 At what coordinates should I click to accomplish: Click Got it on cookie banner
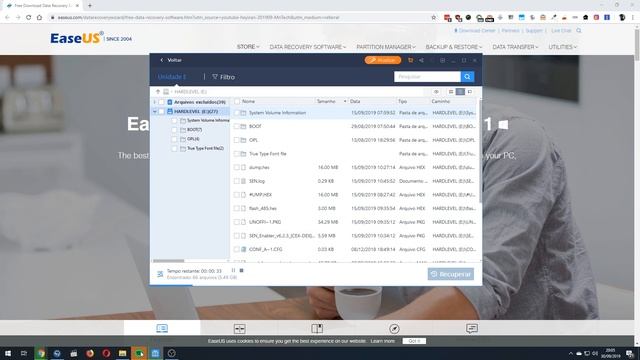(x=414, y=341)
